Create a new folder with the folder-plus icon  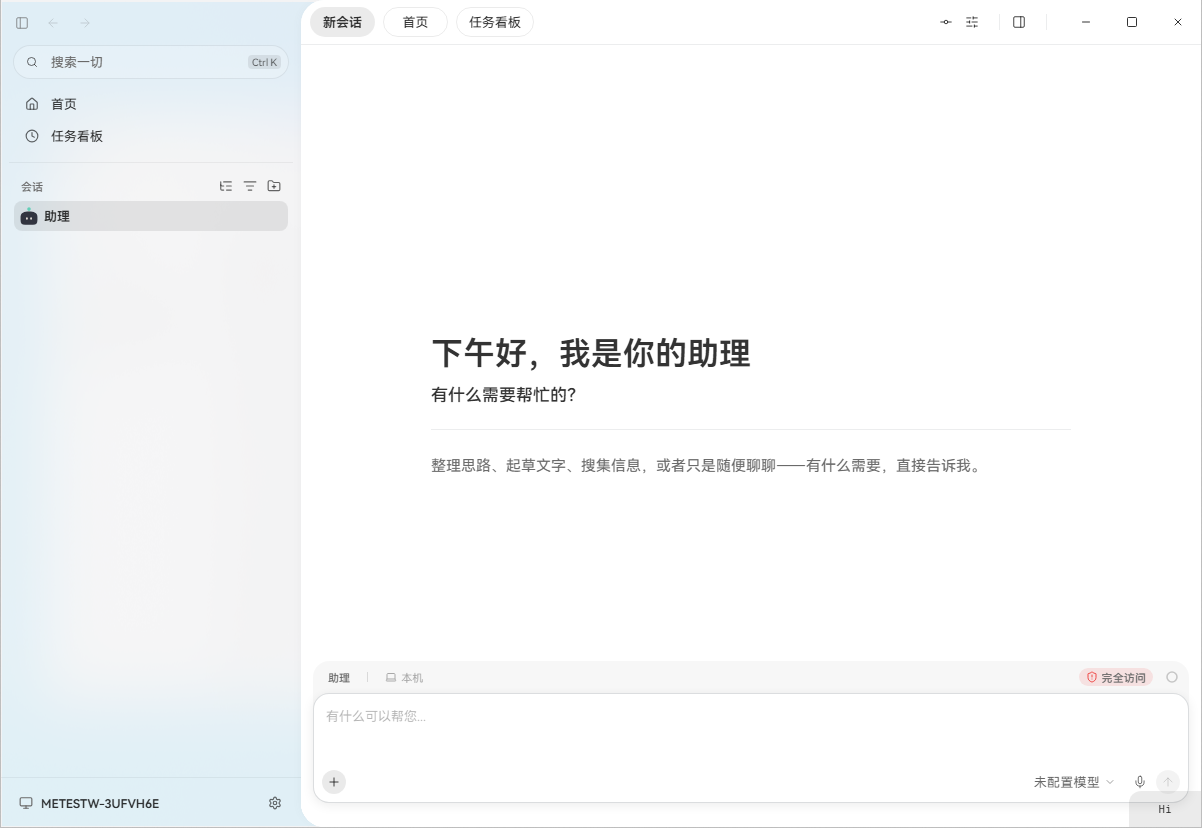pos(274,186)
